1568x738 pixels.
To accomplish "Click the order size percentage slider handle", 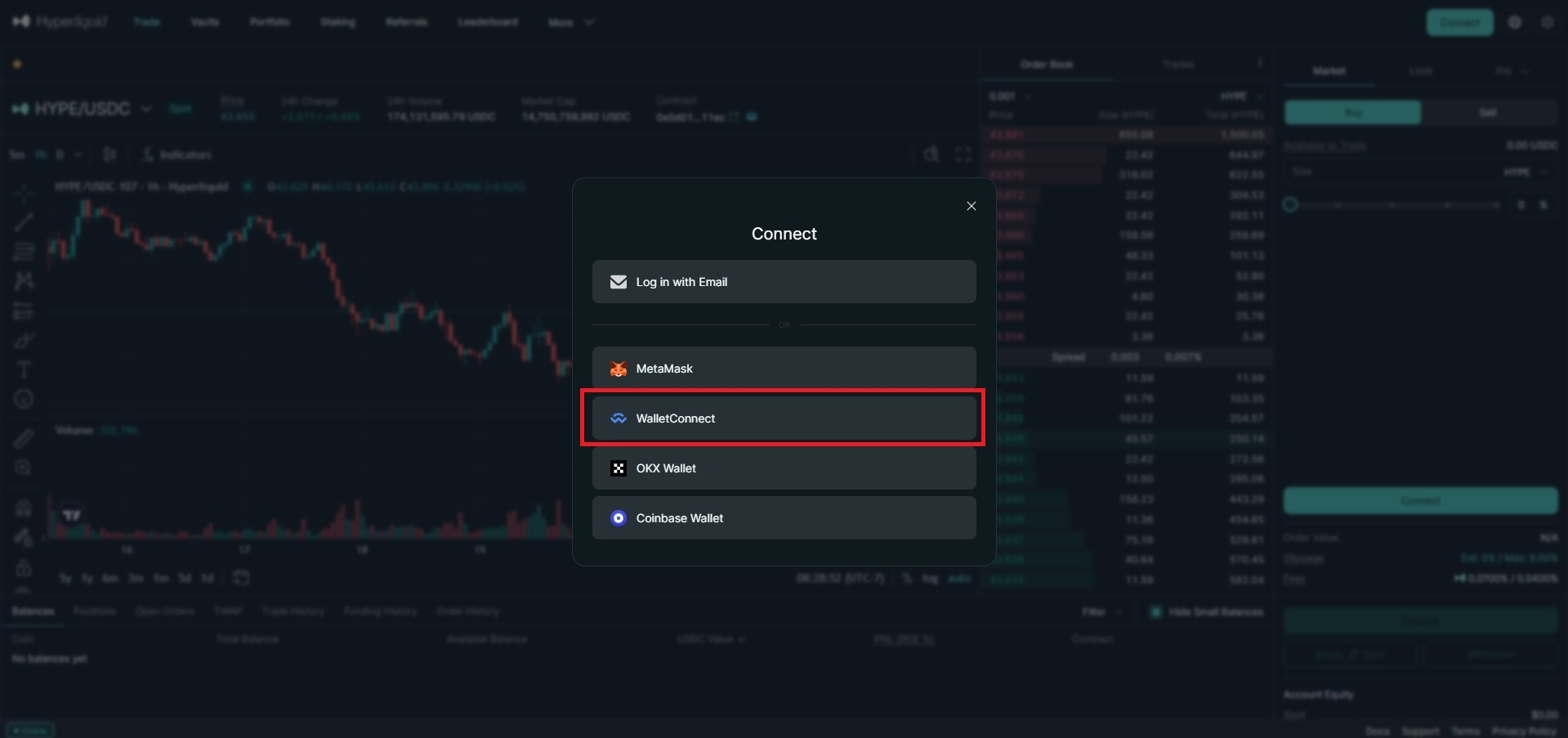I will [1290, 204].
